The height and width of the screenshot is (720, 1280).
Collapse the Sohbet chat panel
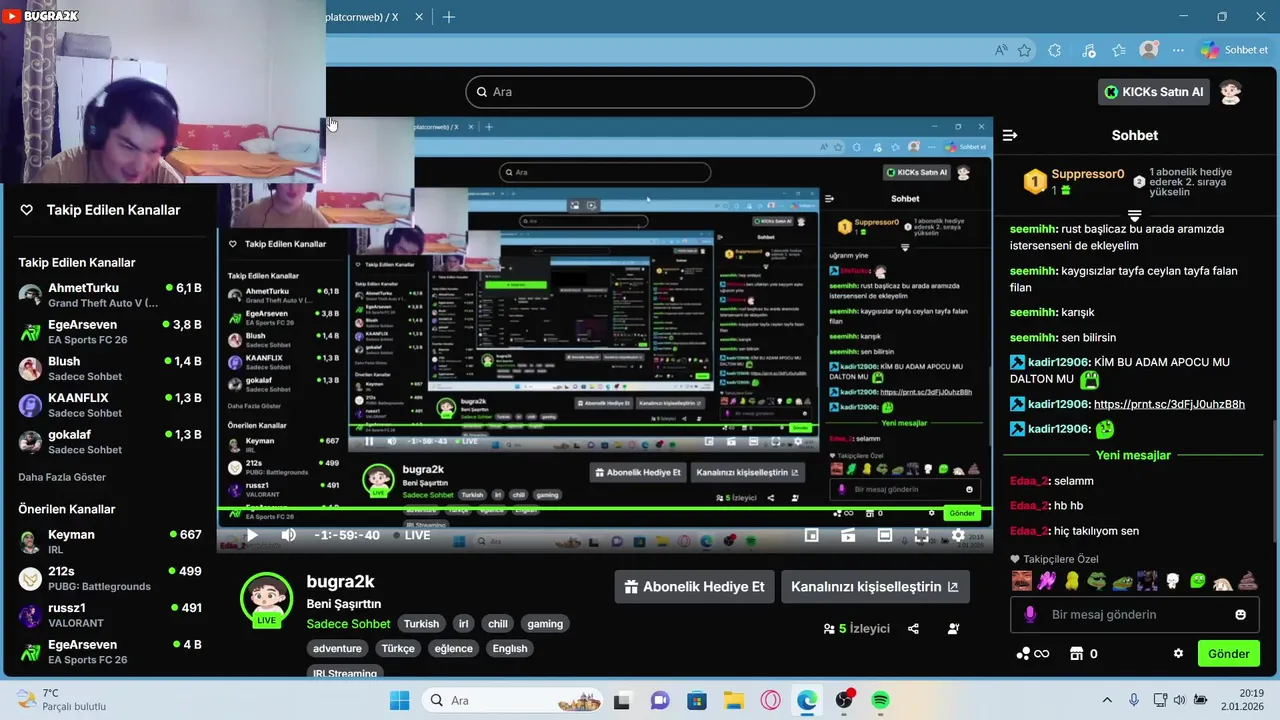[x=1010, y=135]
